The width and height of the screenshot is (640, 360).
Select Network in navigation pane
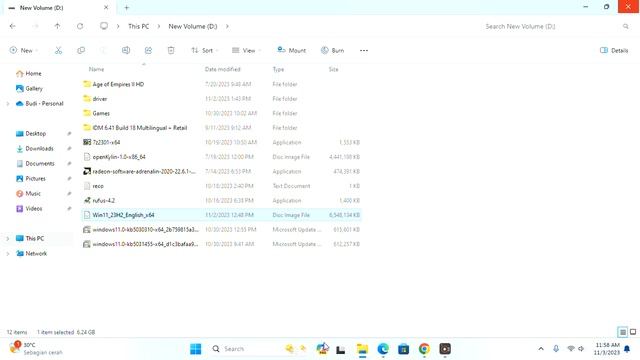point(31,253)
